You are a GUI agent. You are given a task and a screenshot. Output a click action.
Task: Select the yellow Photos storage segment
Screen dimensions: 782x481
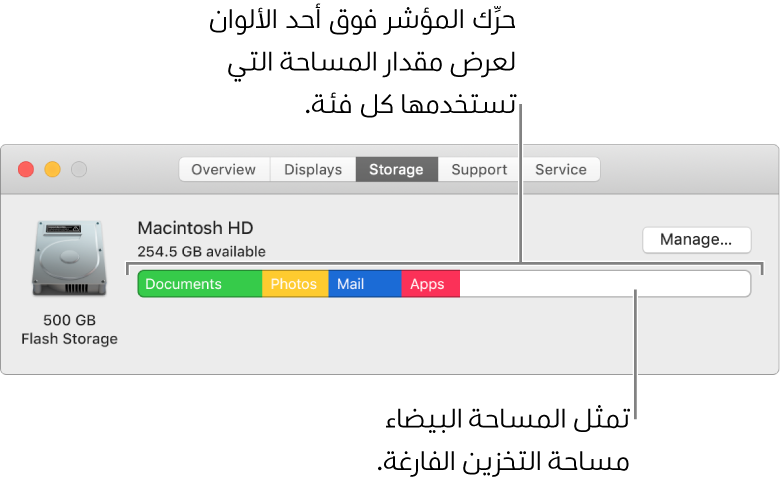pyautogui.click(x=295, y=284)
